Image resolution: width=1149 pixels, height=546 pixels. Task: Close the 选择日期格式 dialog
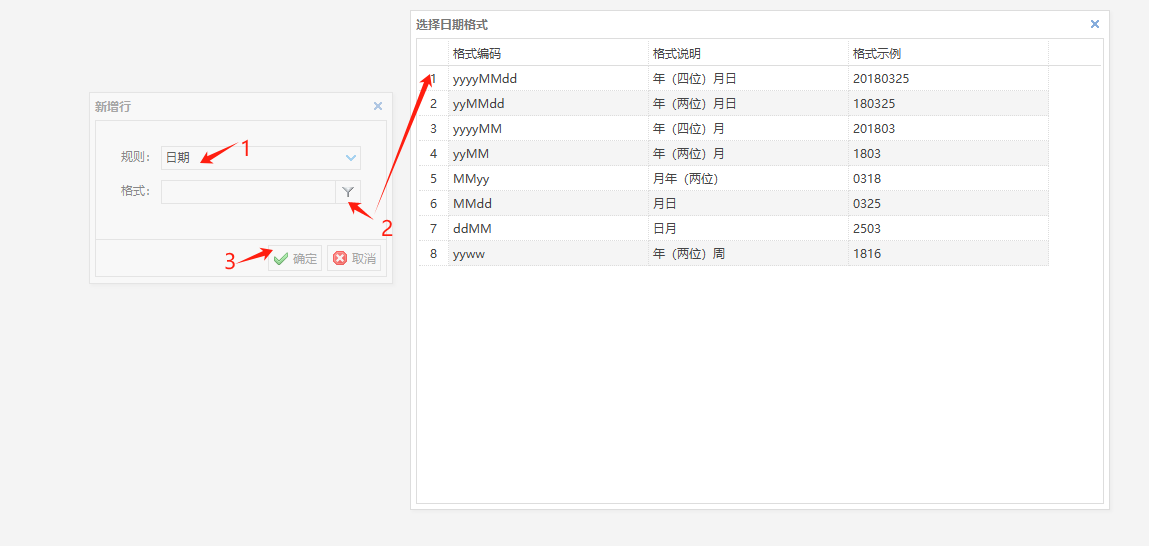(x=1095, y=24)
